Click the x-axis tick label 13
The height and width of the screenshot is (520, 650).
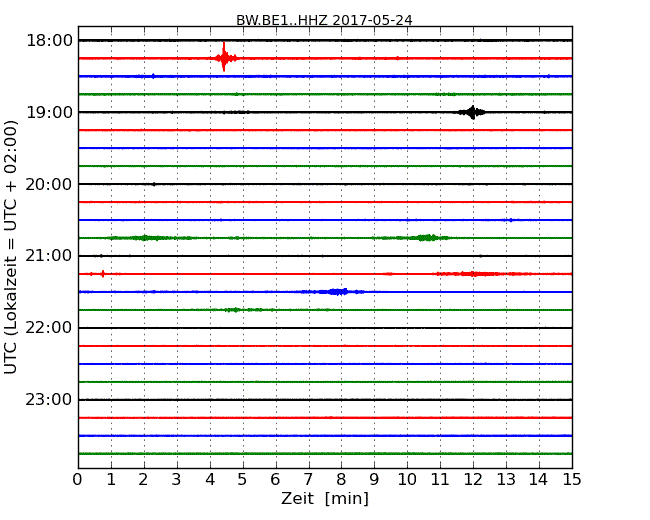click(506, 479)
